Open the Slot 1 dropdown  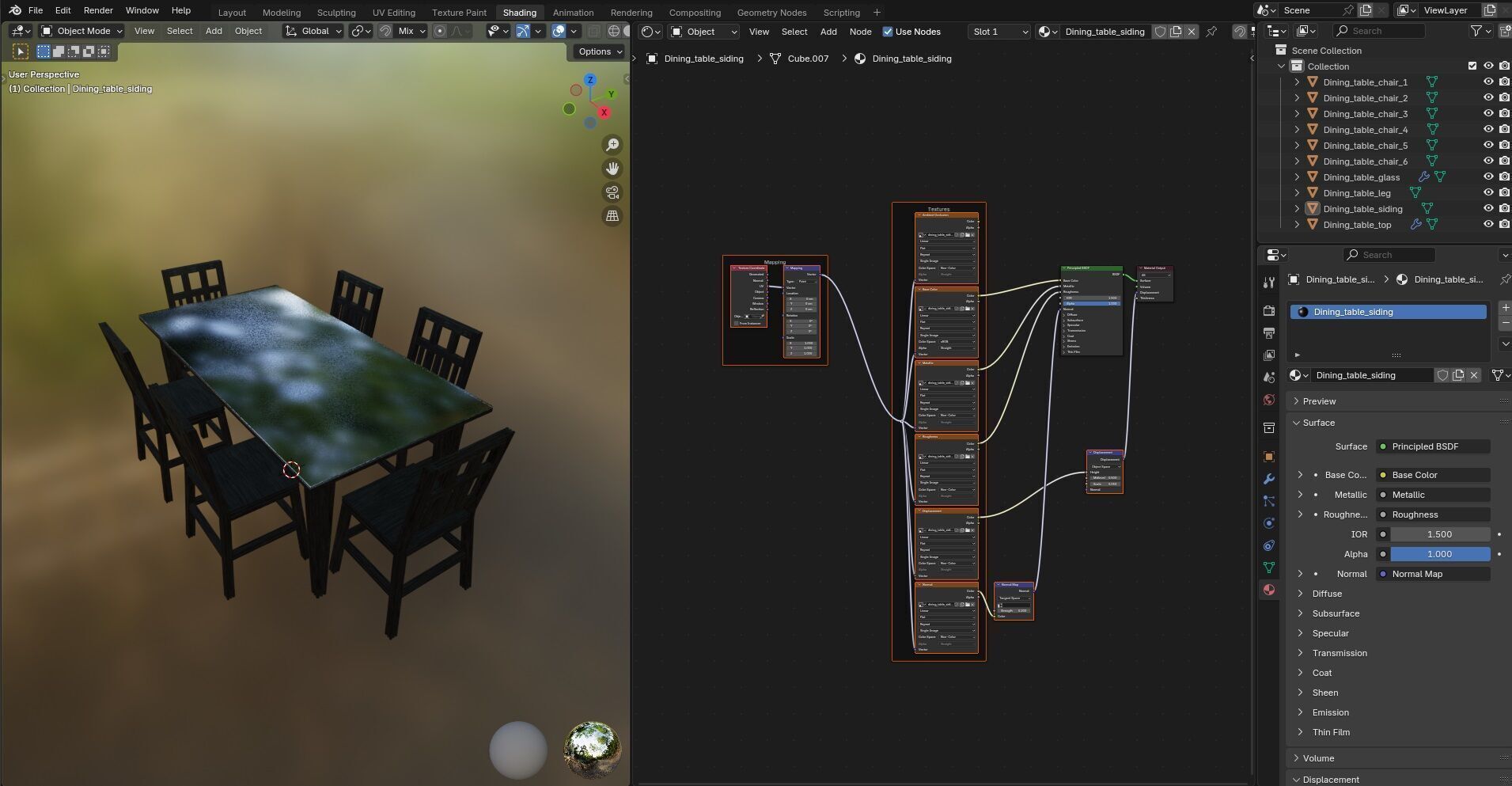1000,32
